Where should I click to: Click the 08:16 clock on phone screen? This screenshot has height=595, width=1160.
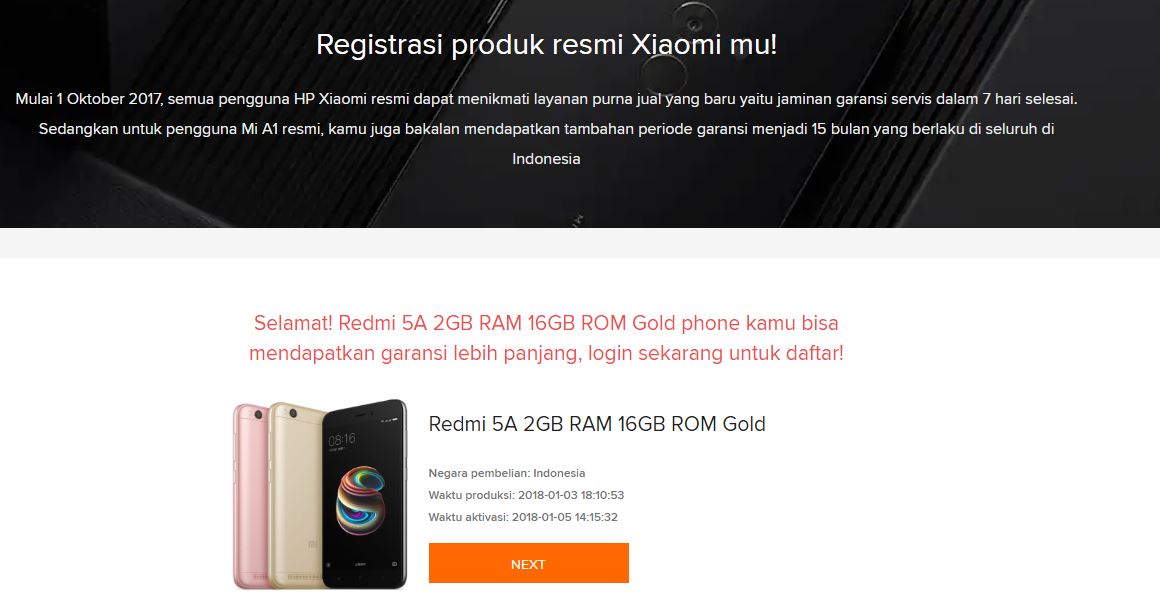point(342,440)
